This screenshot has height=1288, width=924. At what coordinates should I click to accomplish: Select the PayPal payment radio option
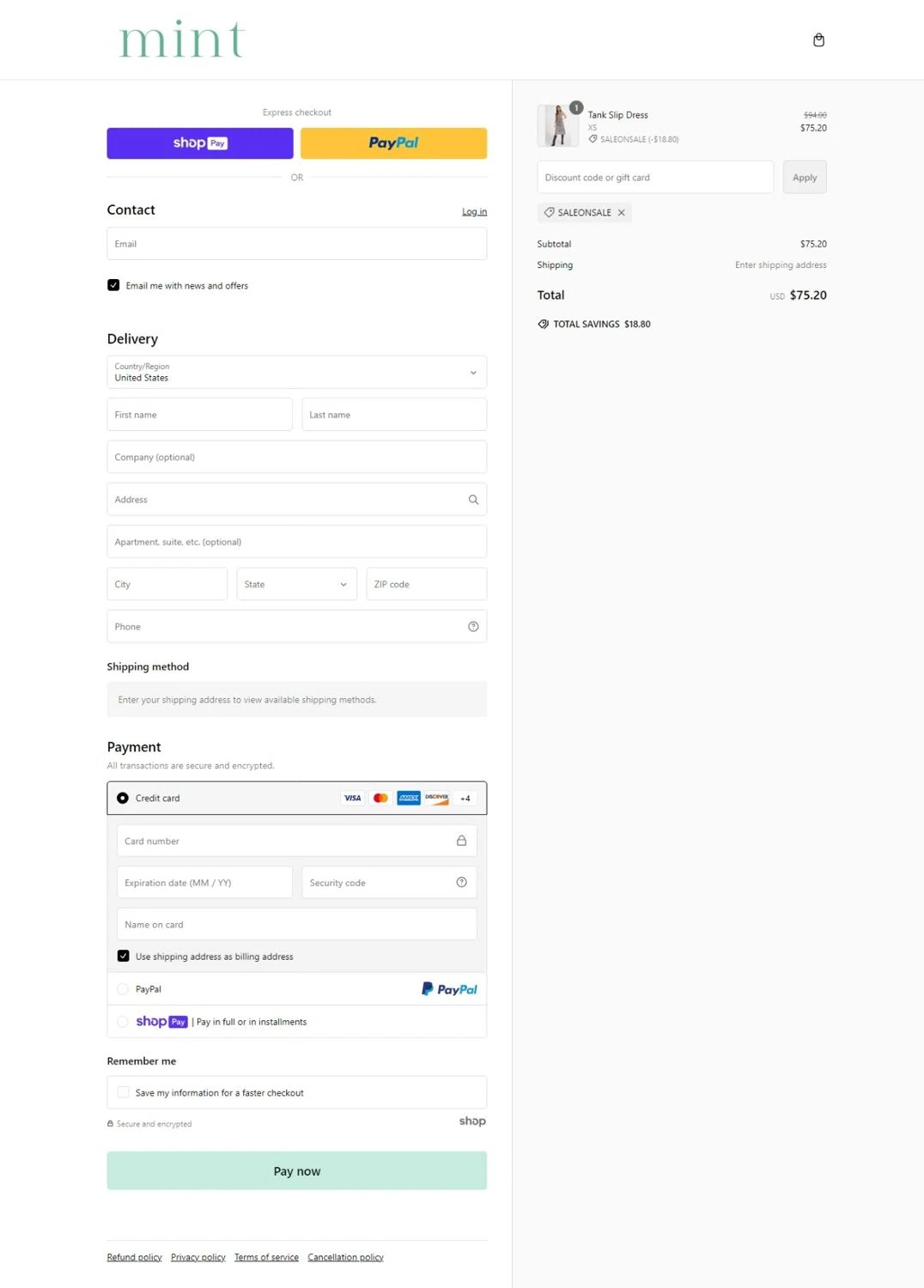coord(123,989)
